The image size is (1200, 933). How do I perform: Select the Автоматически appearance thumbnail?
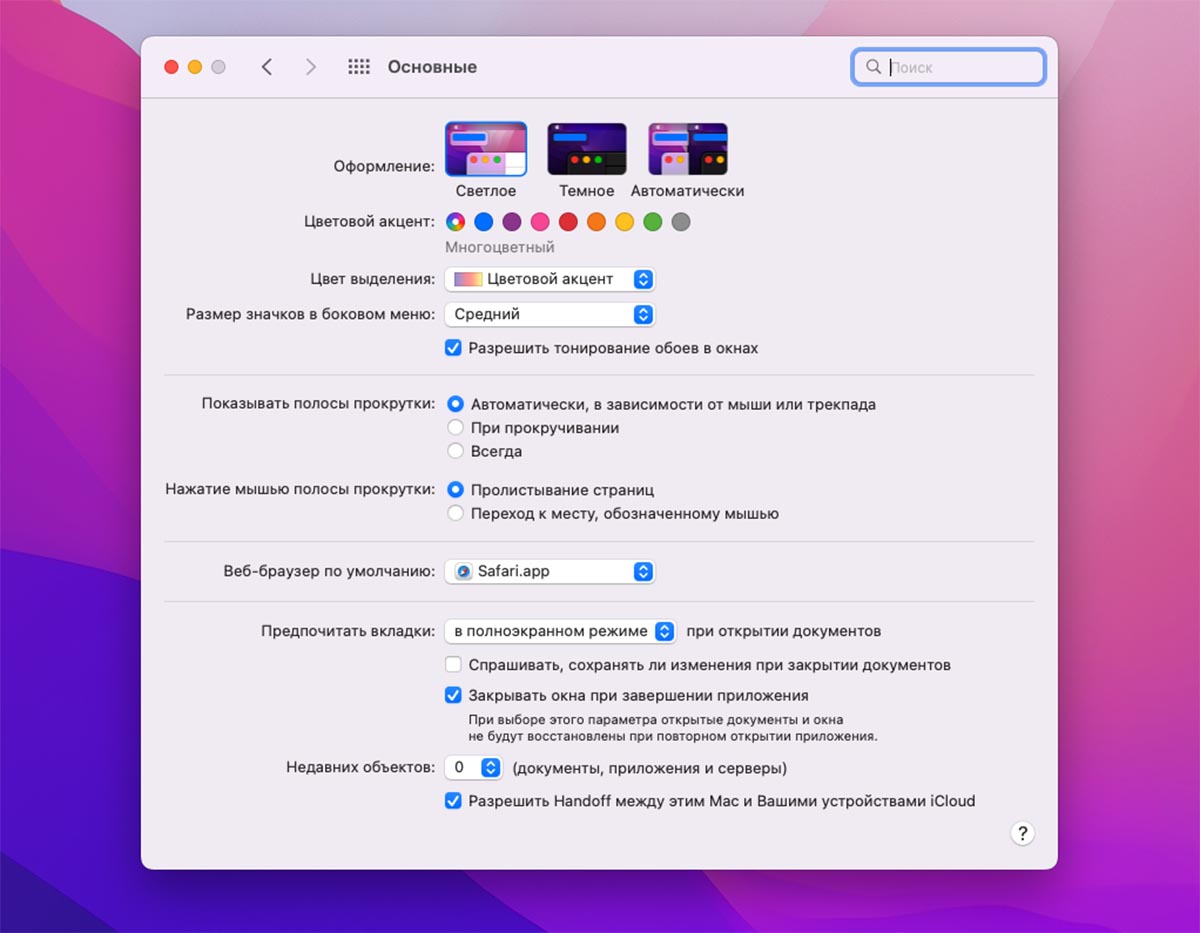coord(688,149)
